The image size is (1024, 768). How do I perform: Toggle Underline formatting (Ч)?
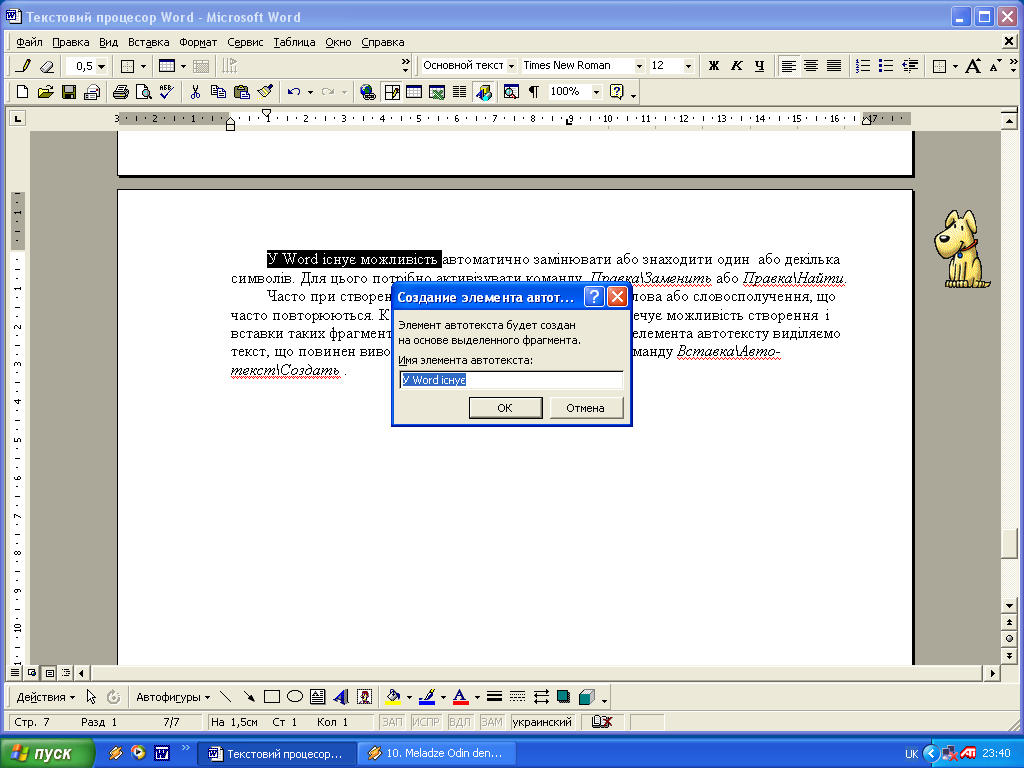(x=760, y=66)
